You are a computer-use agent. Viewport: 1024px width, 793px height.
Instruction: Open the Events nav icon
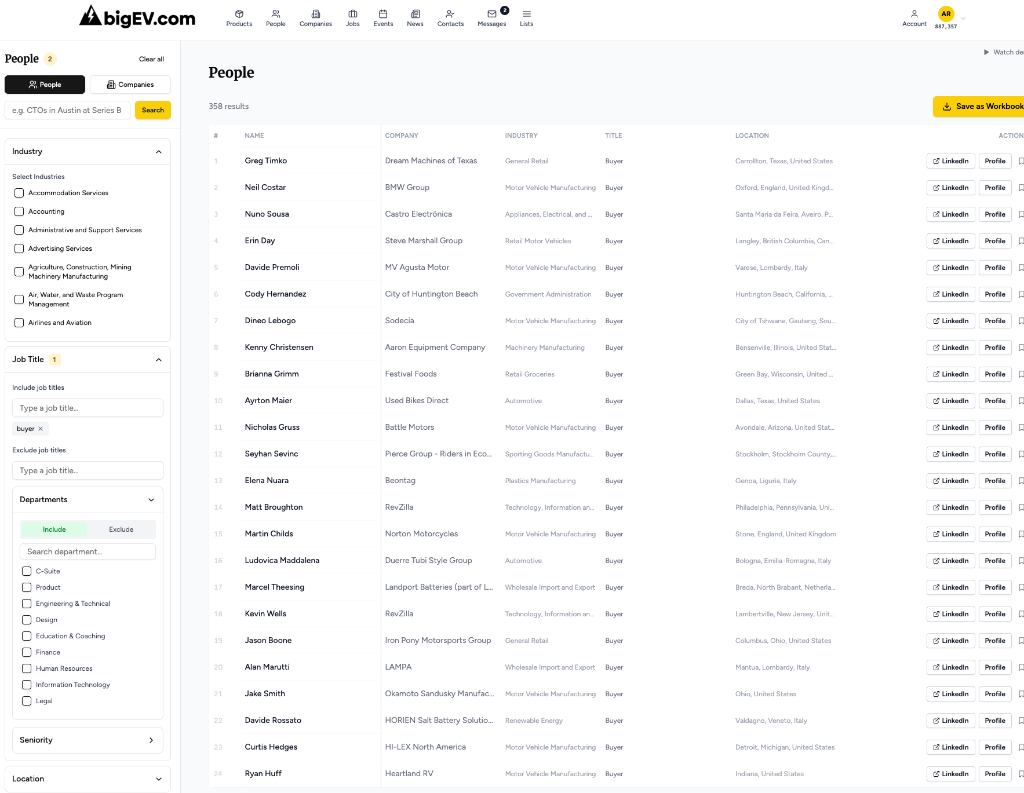click(x=383, y=14)
